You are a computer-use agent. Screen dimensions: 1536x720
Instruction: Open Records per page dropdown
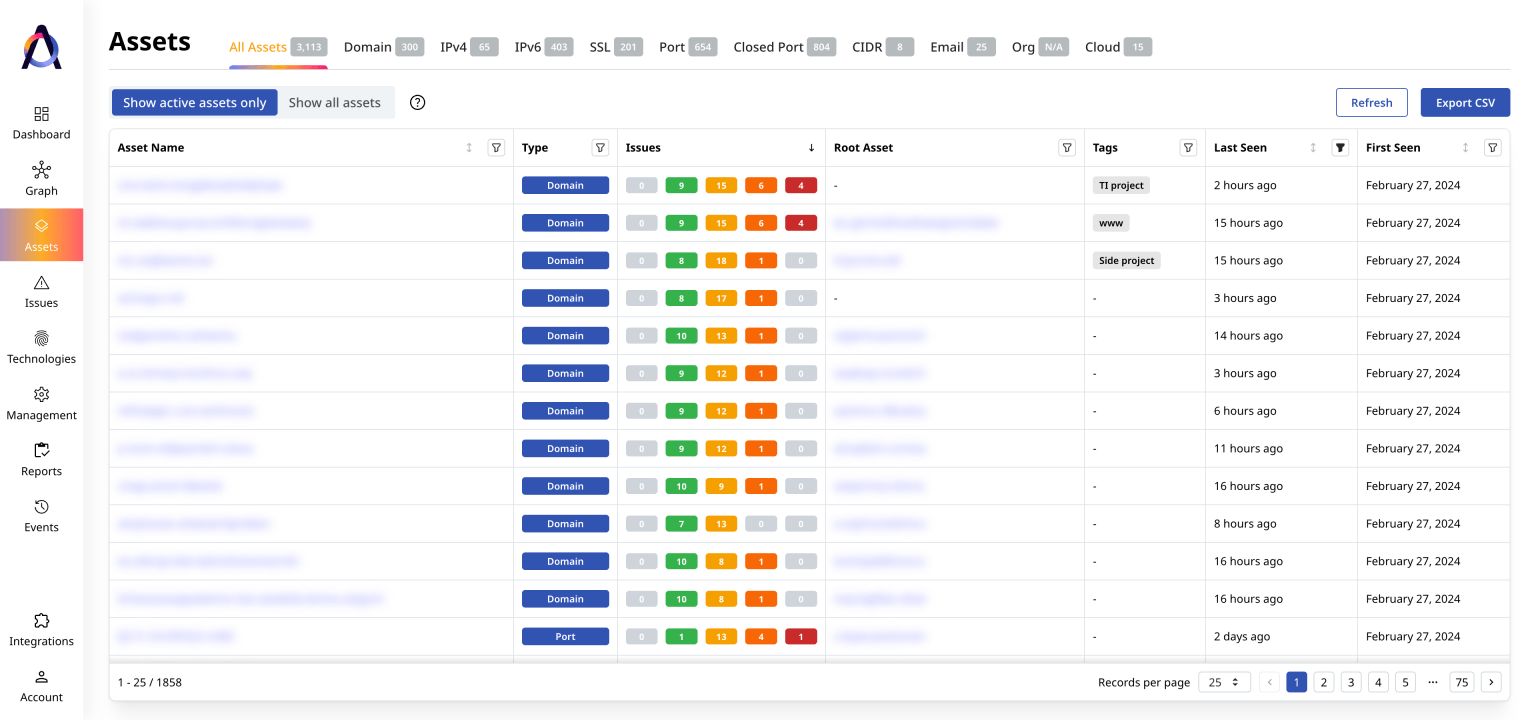[x=1224, y=682]
